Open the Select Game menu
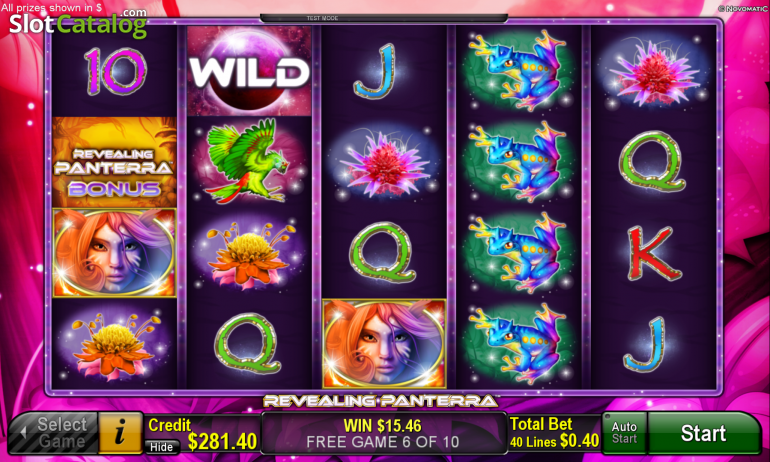Viewport: 770px width, 462px height. [53, 433]
